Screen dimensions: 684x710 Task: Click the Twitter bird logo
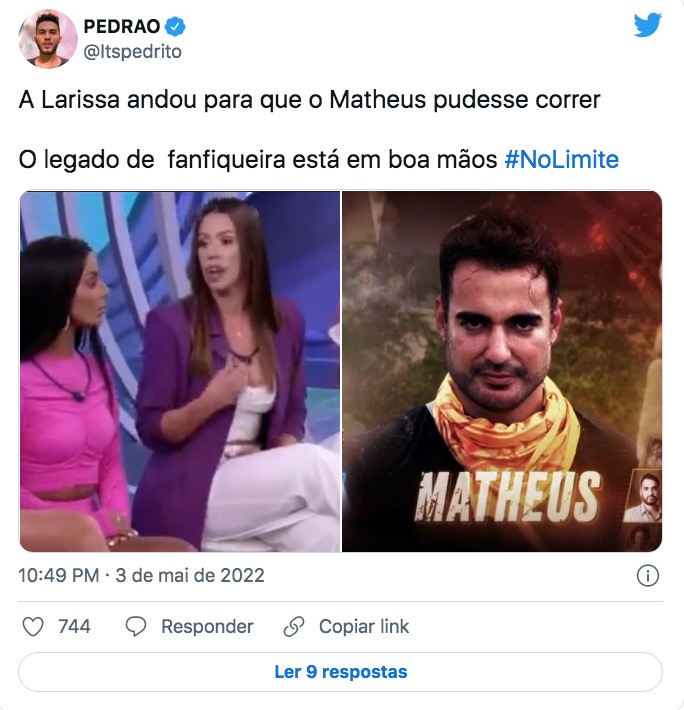tap(647, 25)
